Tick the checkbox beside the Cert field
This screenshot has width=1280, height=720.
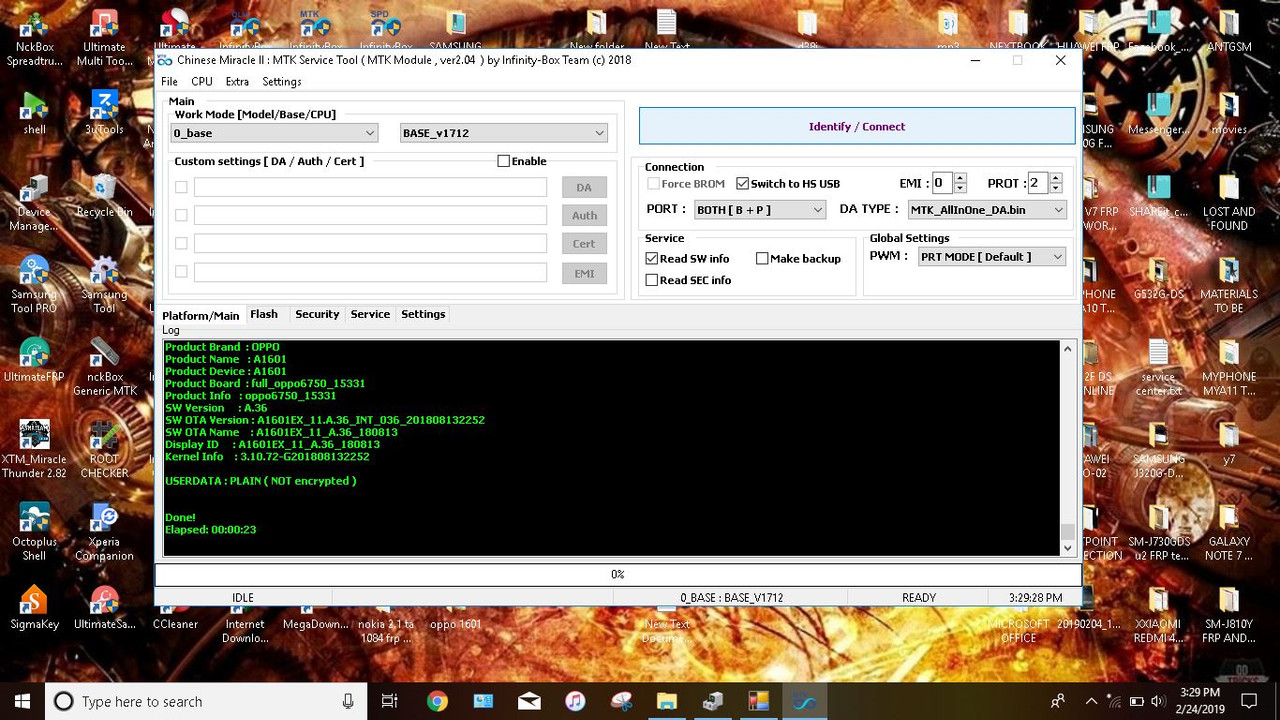[181, 243]
